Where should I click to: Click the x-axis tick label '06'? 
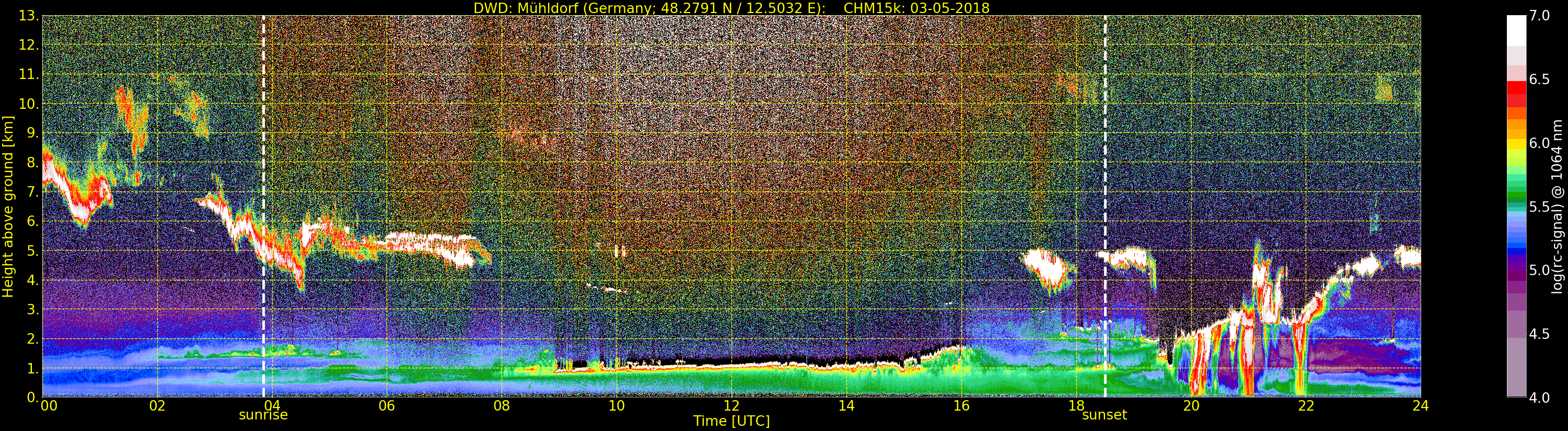(x=387, y=406)
